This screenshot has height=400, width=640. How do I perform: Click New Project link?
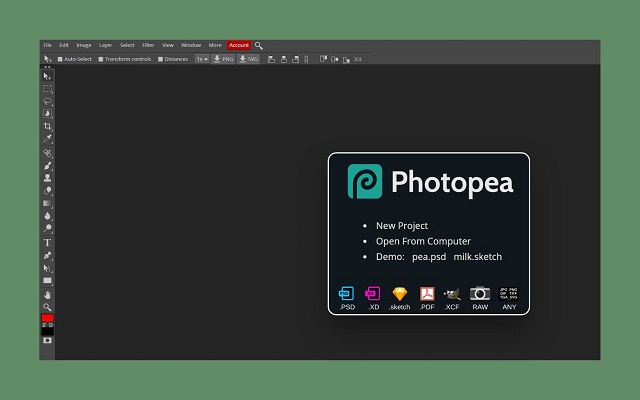click(402, 226)
